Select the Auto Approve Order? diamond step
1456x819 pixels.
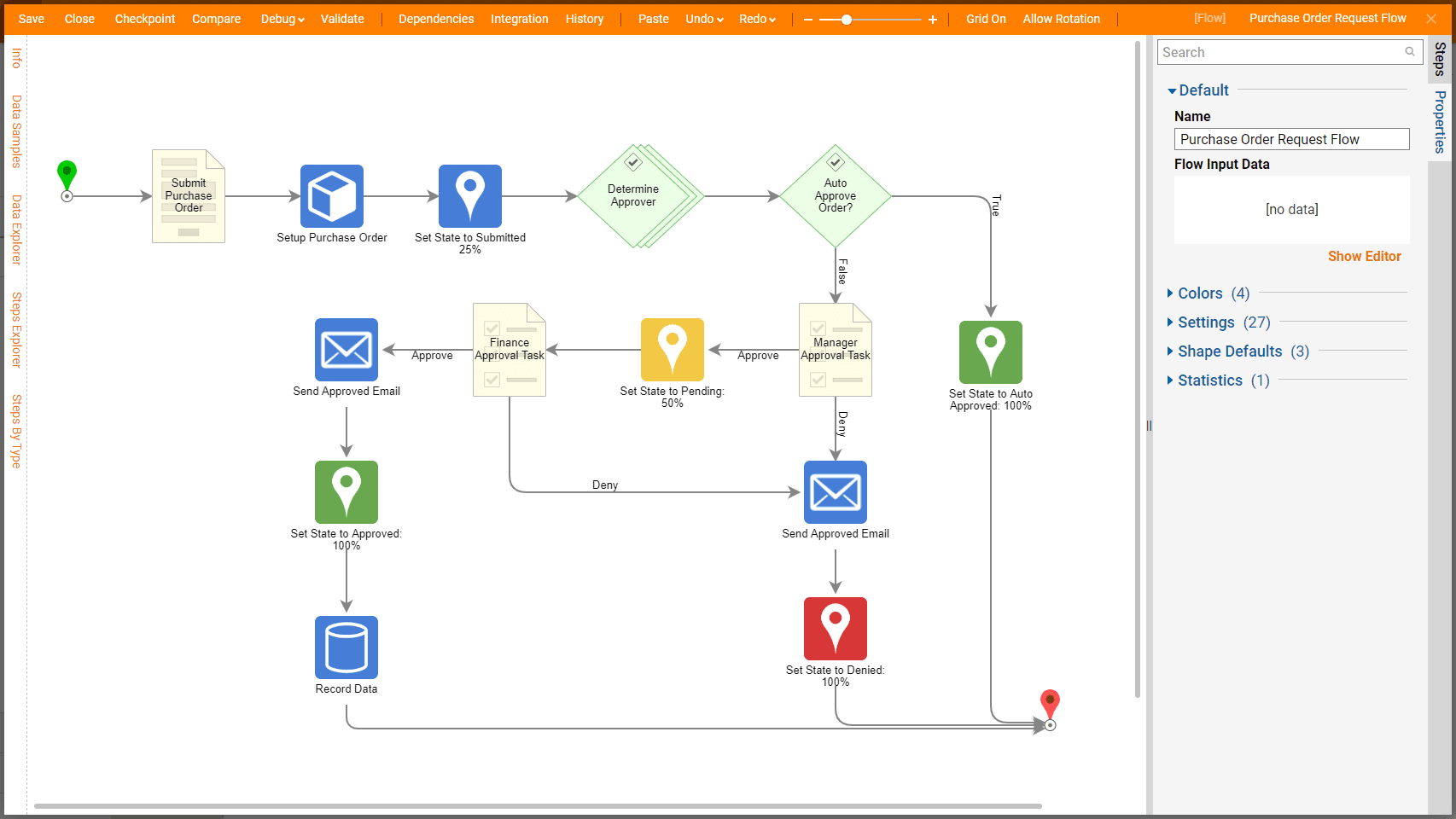[836, 196]
